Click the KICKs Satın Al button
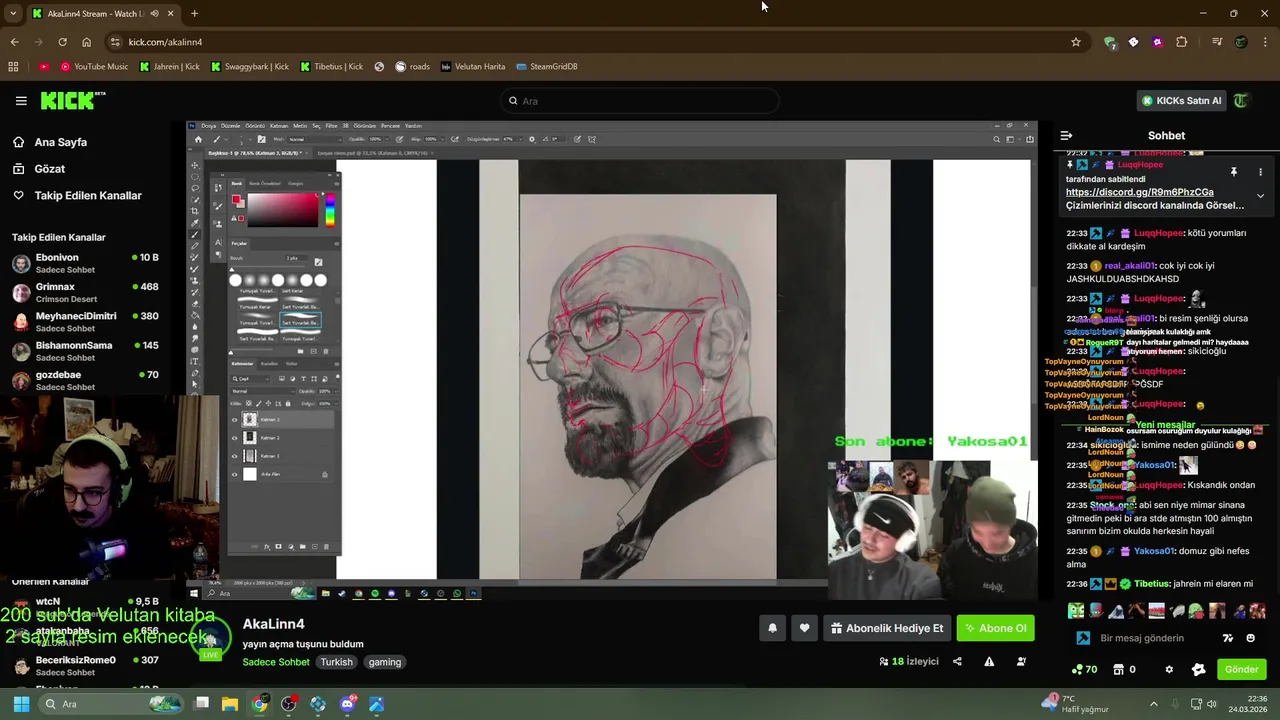Screen dimensions: 1280x720 coord(1182,100)
